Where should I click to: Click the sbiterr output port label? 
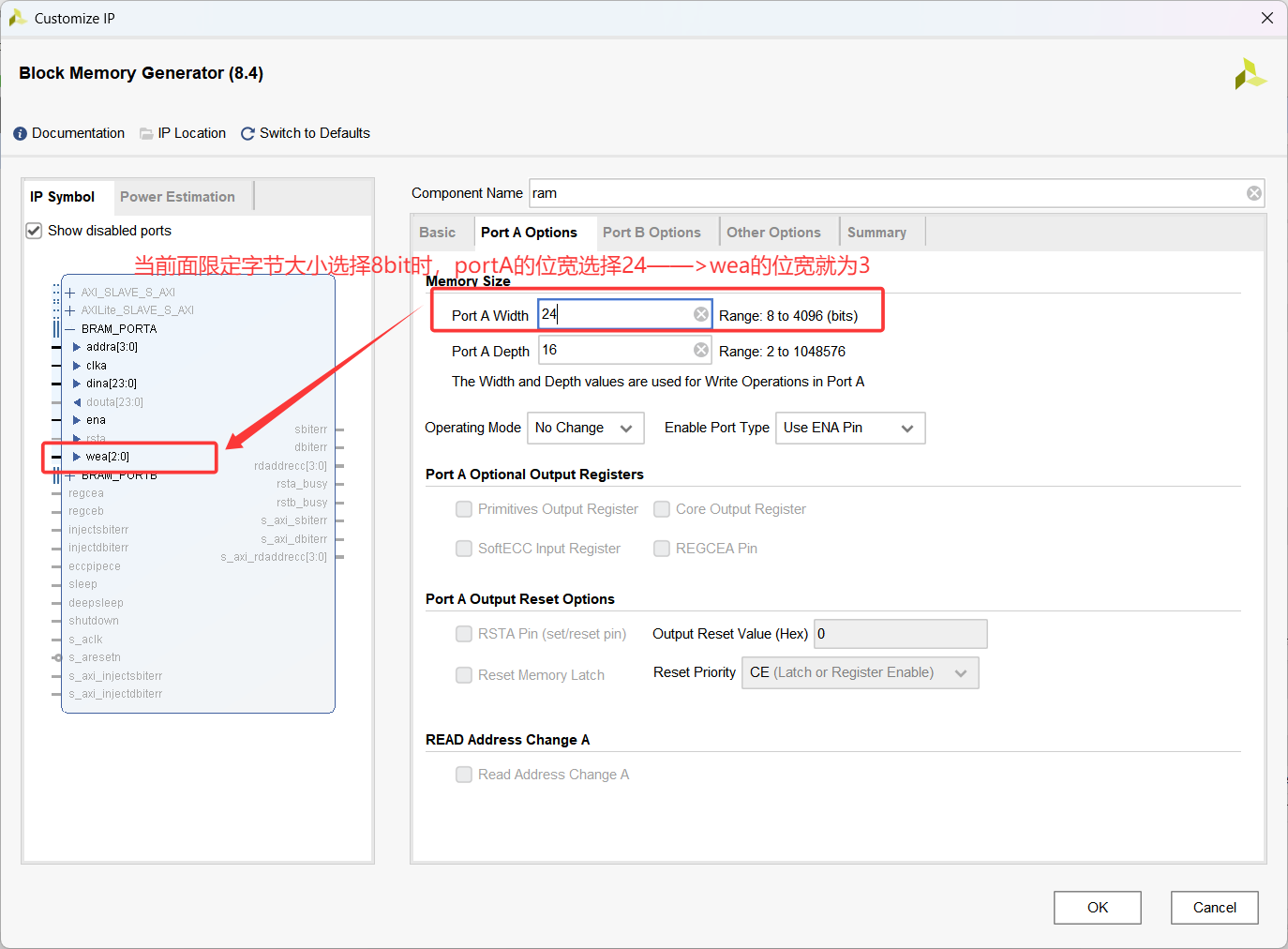[x=311, y=429]
